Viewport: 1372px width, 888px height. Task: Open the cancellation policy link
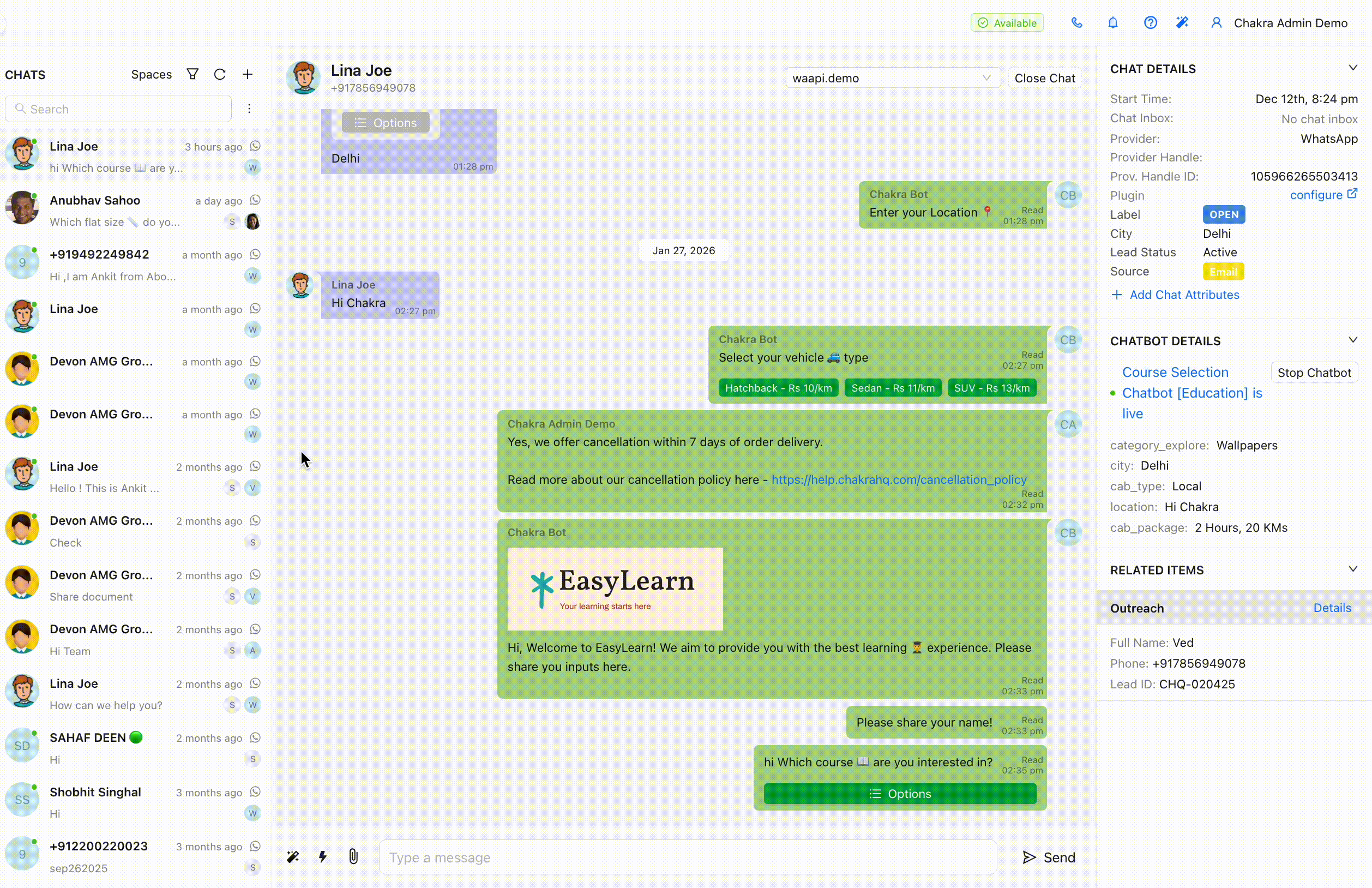(x=898, y=480)
